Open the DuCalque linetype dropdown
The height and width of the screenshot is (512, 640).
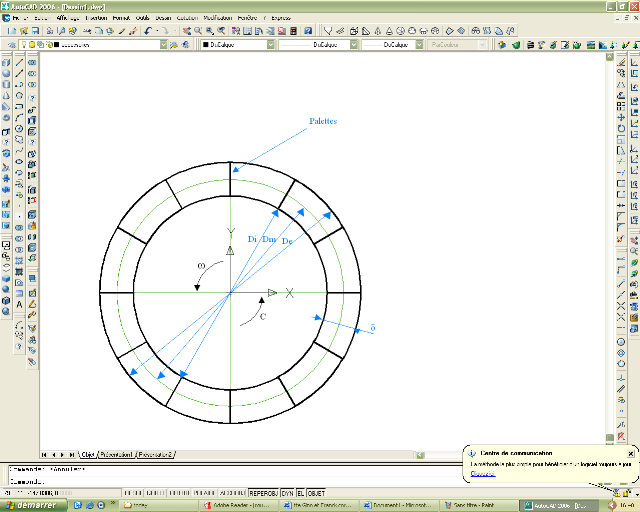[x=352, y=45]
